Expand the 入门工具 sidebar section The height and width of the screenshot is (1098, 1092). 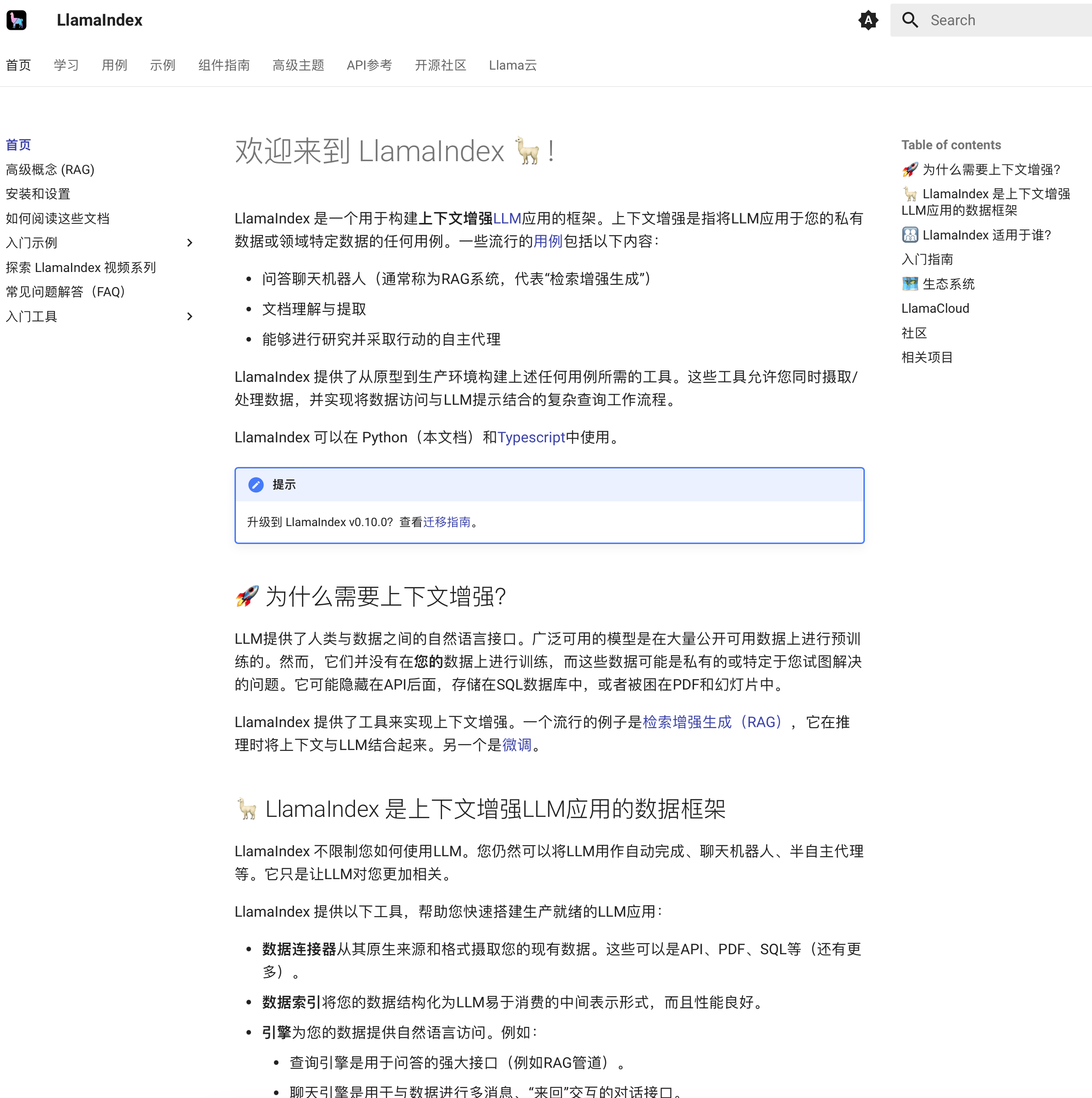(x=190, y=316)
